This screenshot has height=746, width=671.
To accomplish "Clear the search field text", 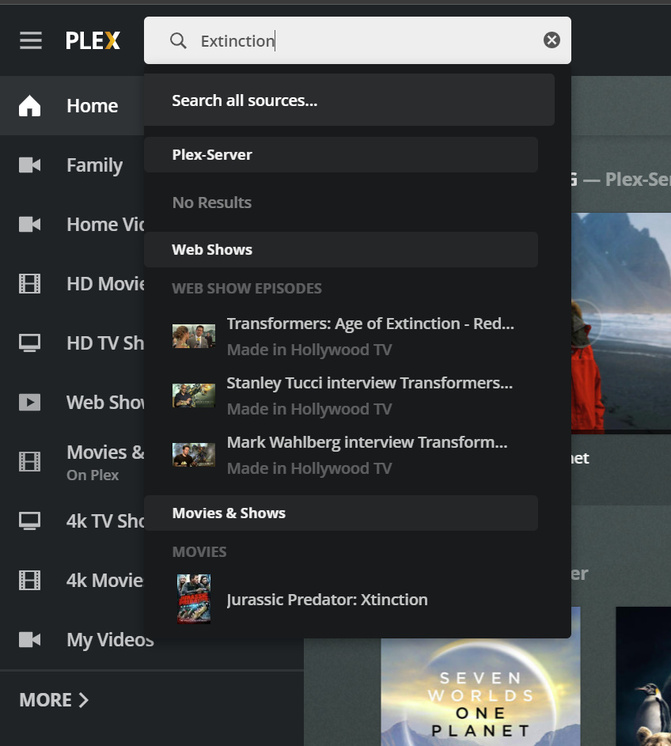I will [552, 40].
